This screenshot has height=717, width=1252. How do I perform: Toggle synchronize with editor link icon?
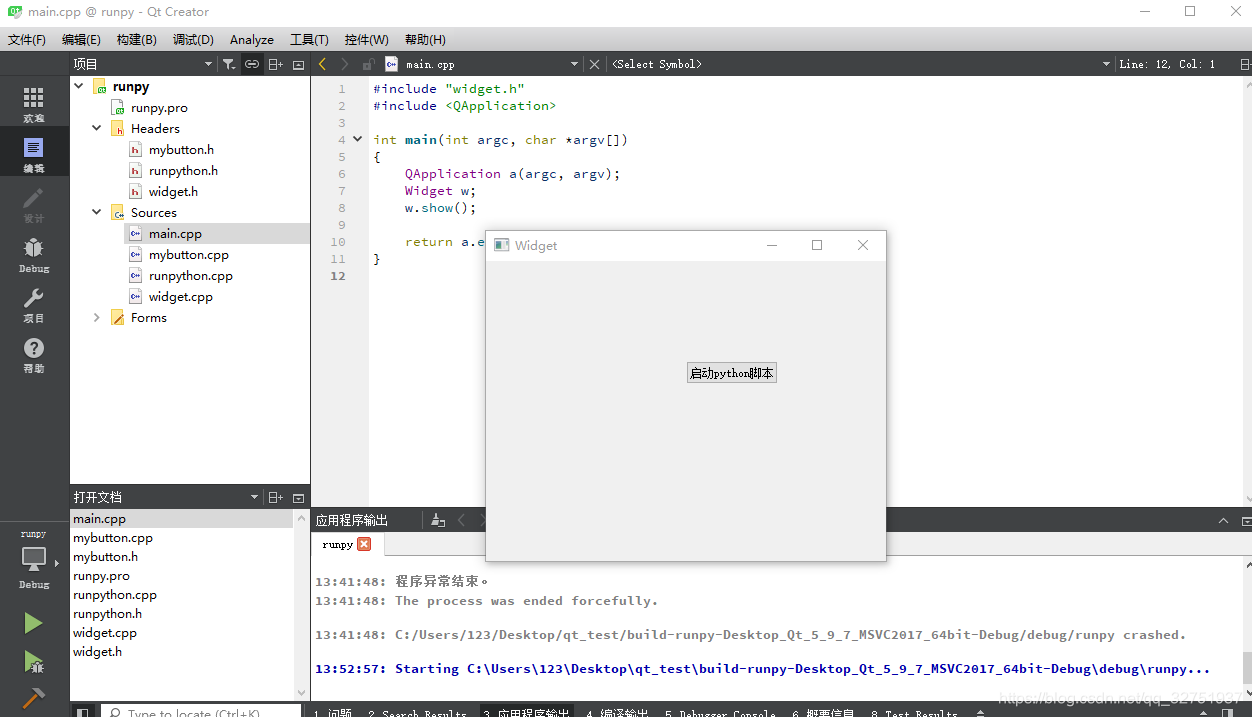(x=250, y=63)
